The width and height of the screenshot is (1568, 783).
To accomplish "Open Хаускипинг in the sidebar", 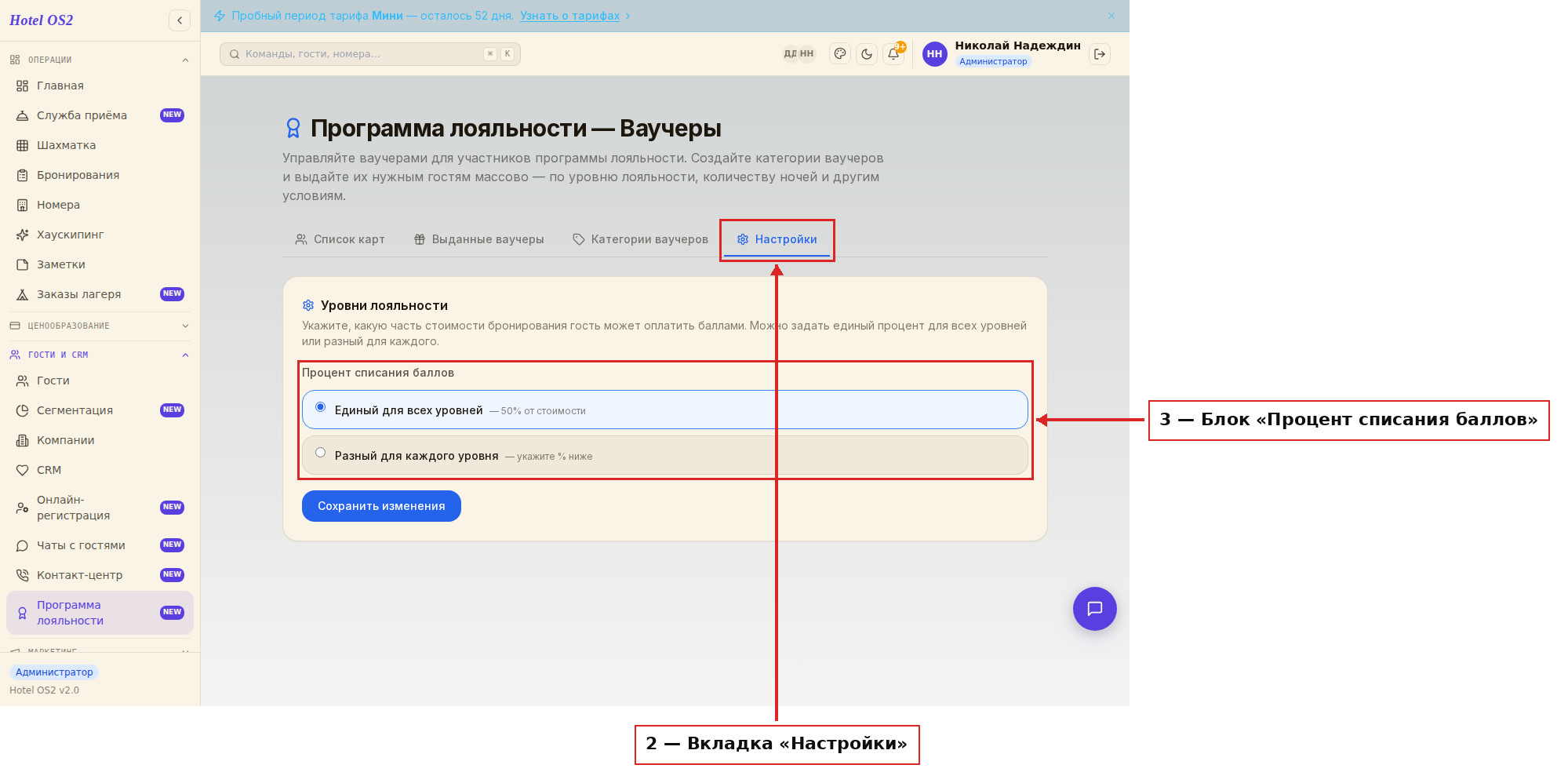I will coord(100,235).
